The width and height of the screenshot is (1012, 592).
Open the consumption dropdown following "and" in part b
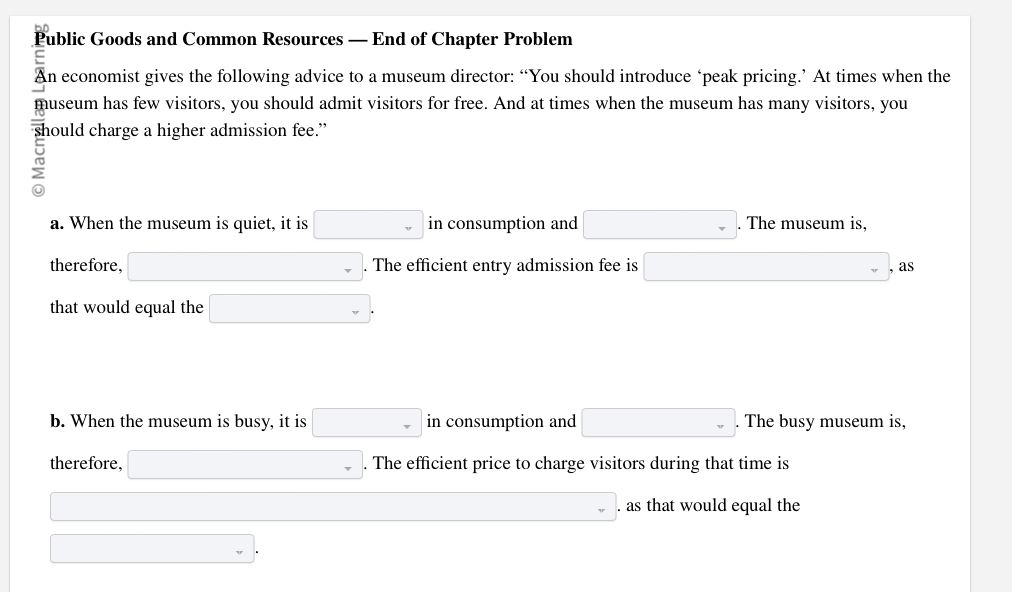tap(657, 423)
